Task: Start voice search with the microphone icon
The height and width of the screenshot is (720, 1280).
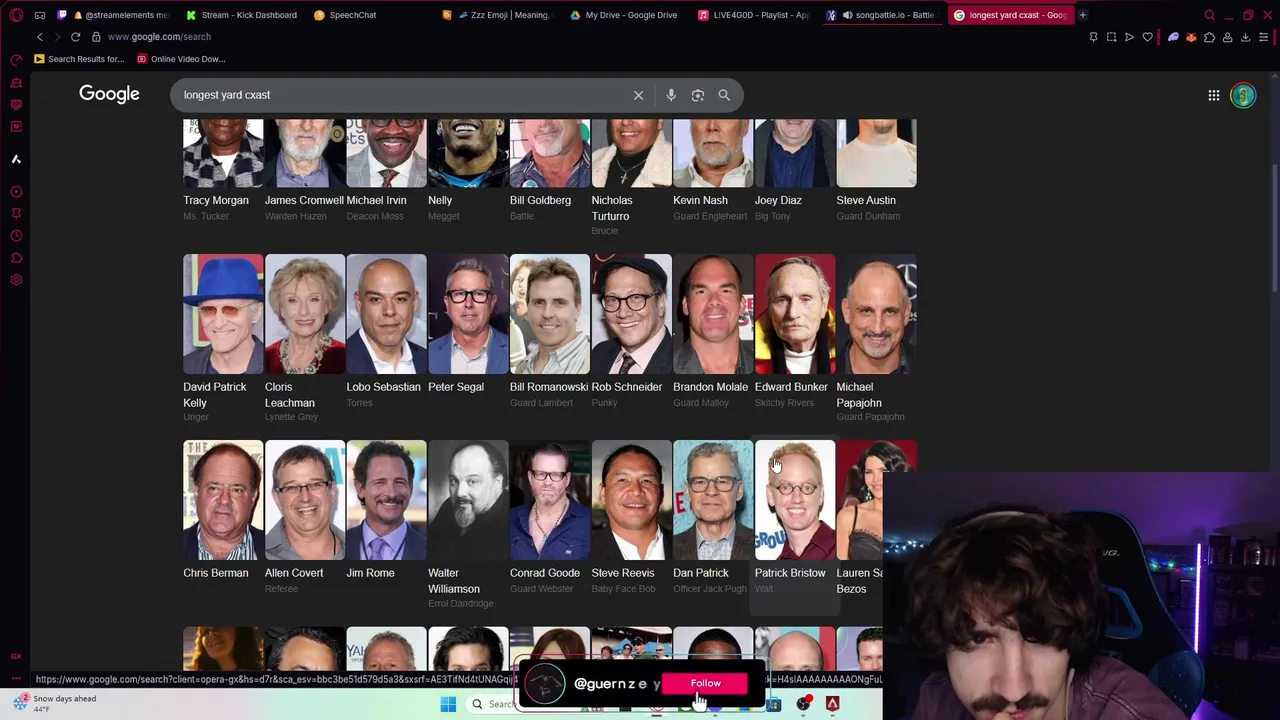Action: point(671,95)
